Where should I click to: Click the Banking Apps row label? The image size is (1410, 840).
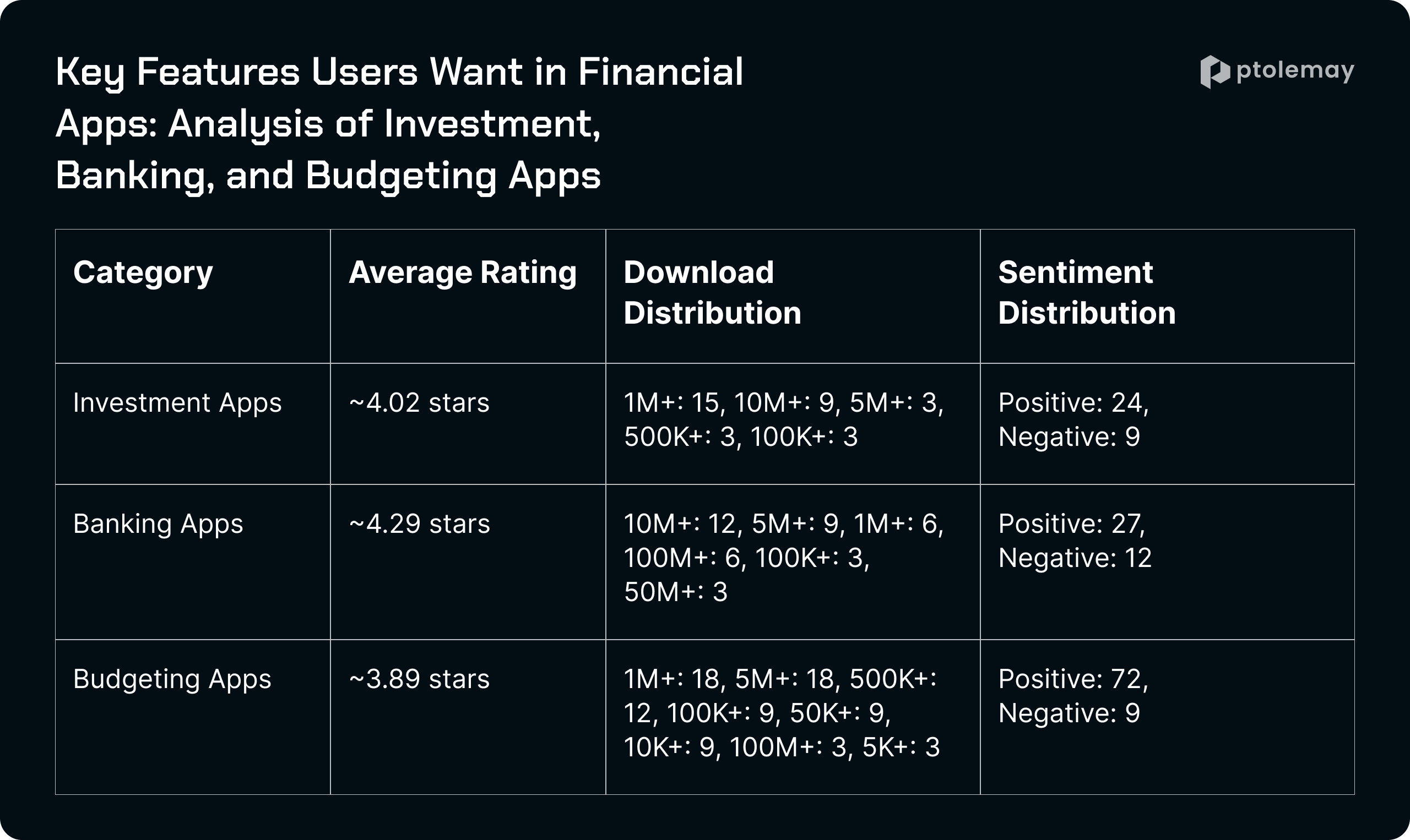pos(158,524)
